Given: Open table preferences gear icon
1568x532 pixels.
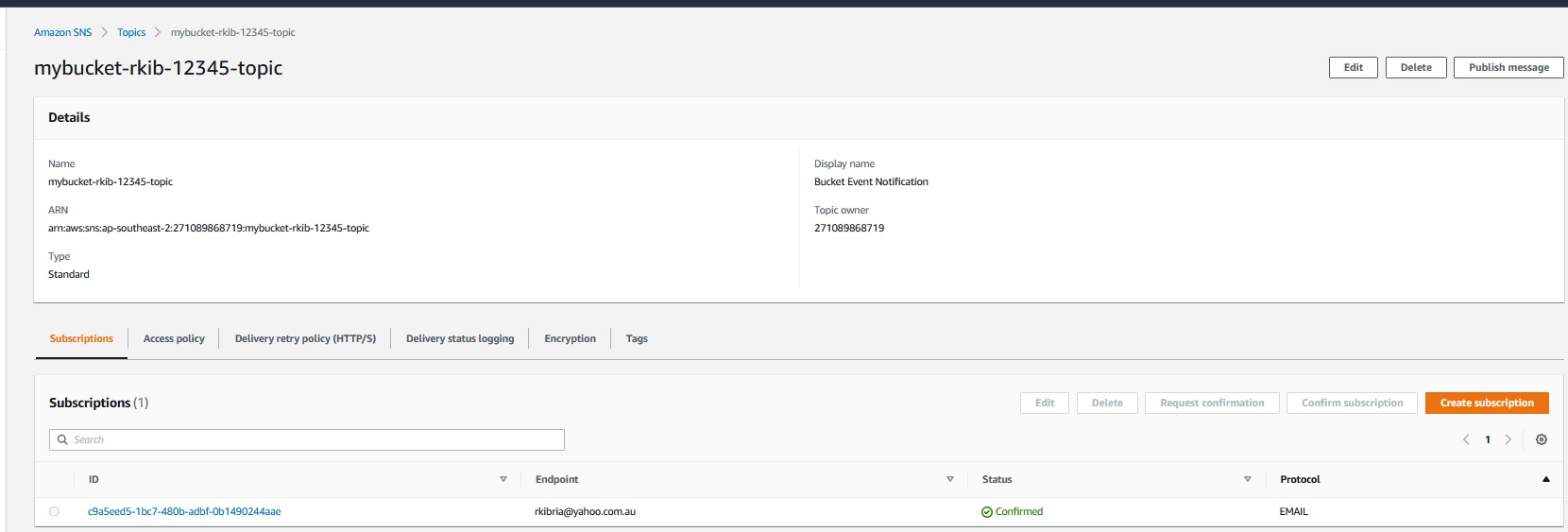Looking at the screenshot, I should click(x=1541, y=439).
